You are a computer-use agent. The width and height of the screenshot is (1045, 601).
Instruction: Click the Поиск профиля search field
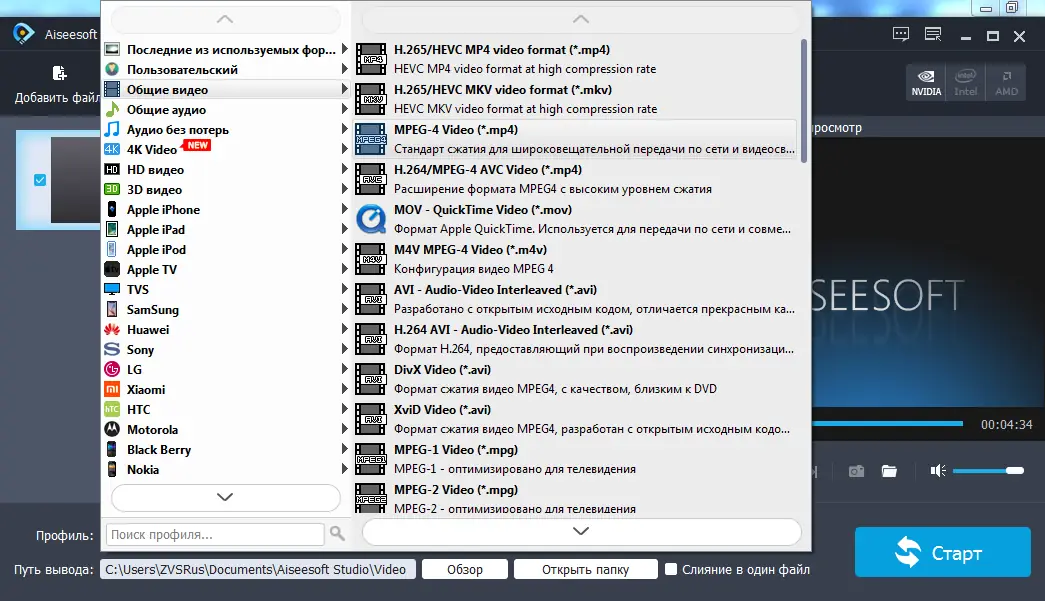click(215, 534)
